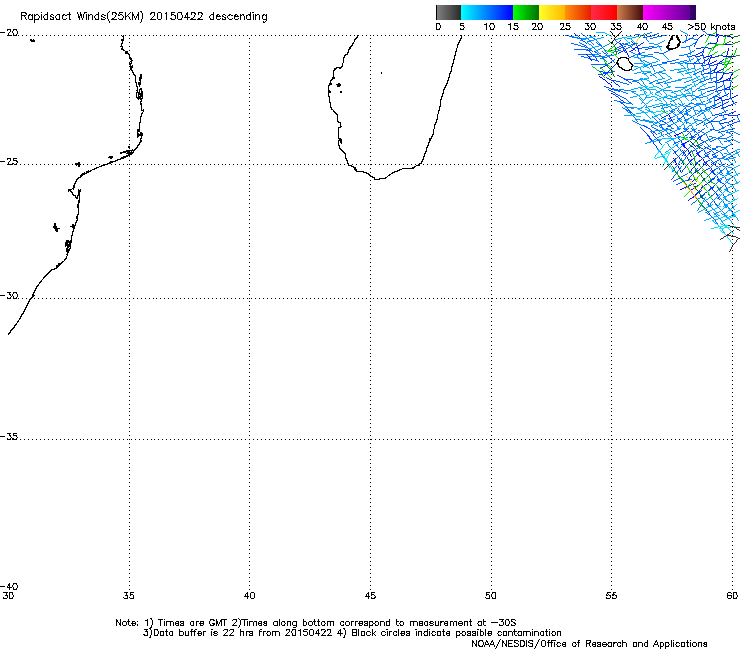Click the light blue 5-10 knots legend segment
Viewport: 740px width, 650px height.
pos(474,12)
